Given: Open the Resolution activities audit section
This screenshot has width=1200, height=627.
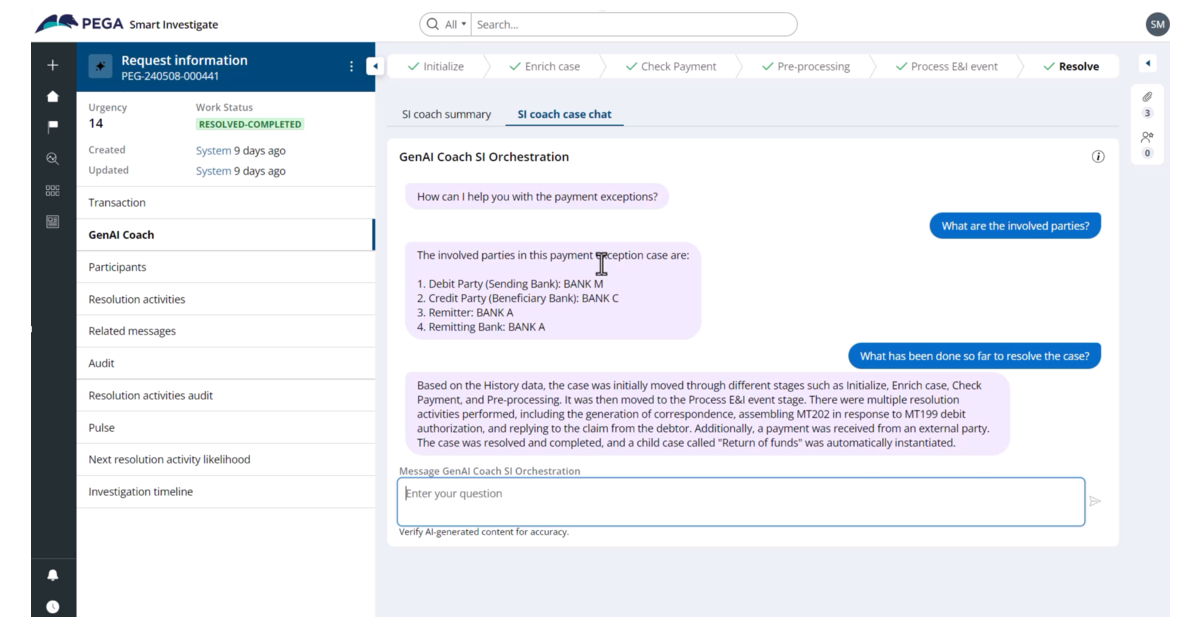Looking at the screenshot, I should click(x=150, y=396).
